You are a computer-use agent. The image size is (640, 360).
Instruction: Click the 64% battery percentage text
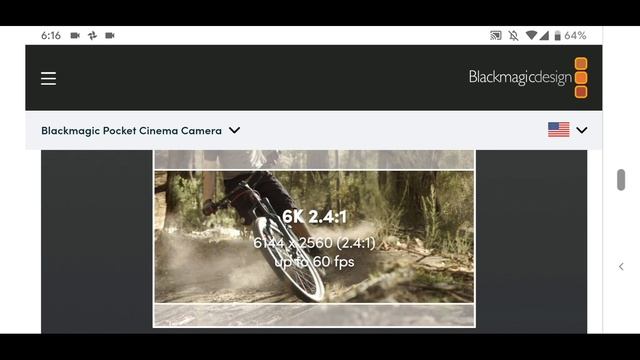[x=575, y=36]
